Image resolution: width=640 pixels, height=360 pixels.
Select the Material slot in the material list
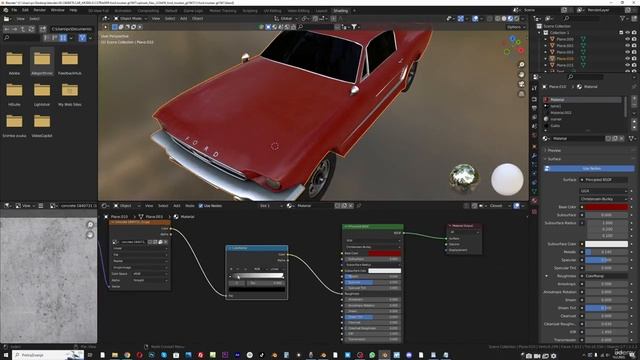coord(583,100)
